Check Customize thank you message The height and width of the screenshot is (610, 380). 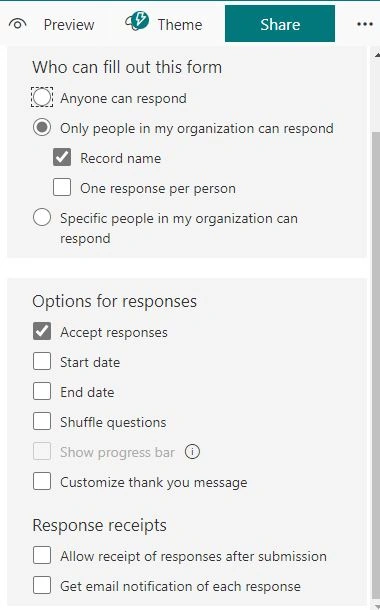pyautogui.click(x=42, y=481)
